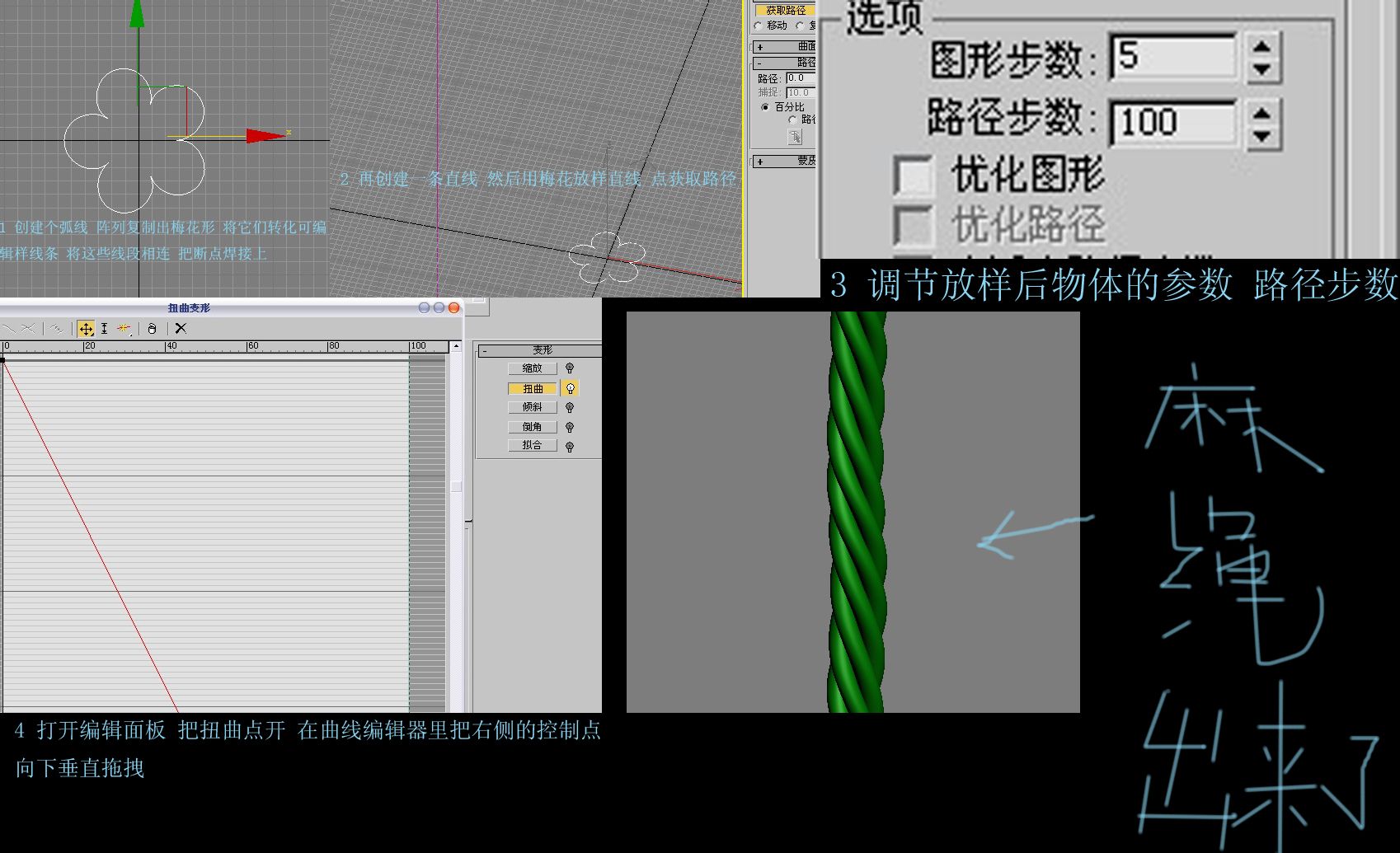Click the 图形步数 value field
Screen dimensions: 1400x853
1173,58
